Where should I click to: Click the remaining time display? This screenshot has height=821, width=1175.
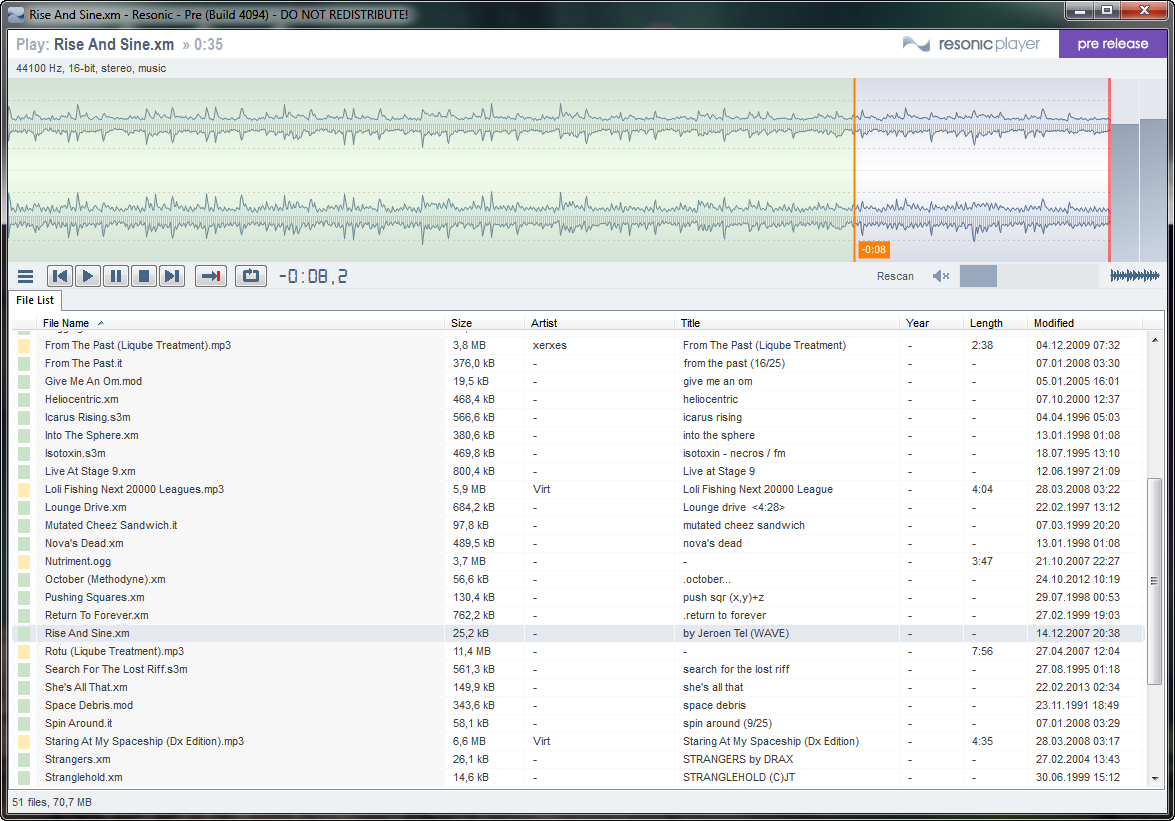tap(313, 277)
